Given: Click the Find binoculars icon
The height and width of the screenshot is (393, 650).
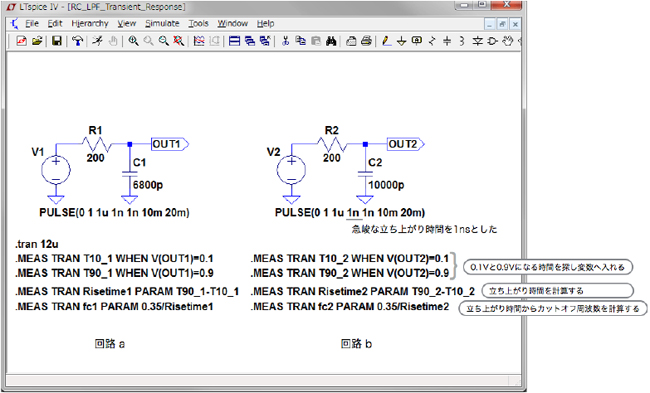Looking at the screenshot, I should 331,41.
